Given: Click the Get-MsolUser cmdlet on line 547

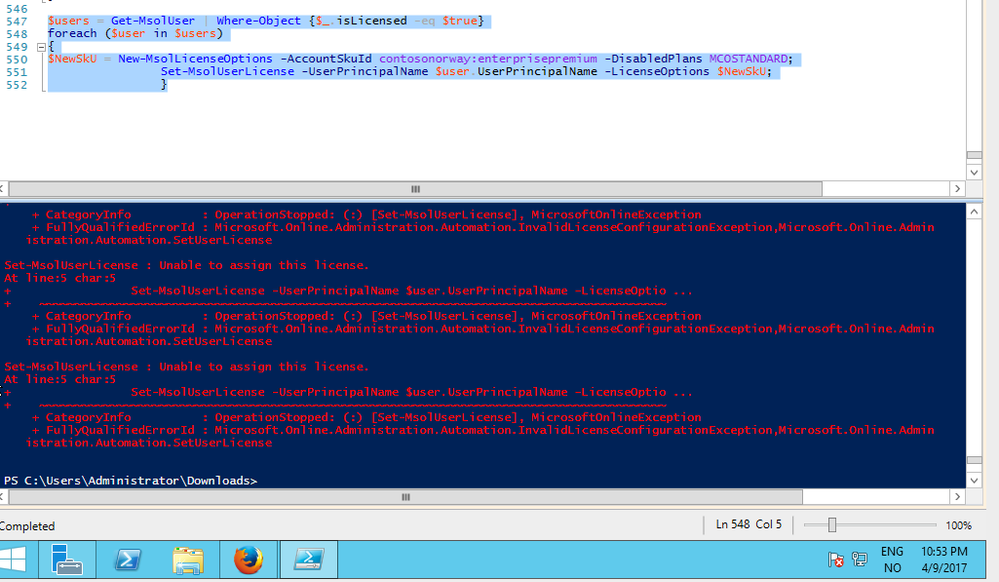Looking at the screenshot, I should pyautogui.click(x=153, y=21).
